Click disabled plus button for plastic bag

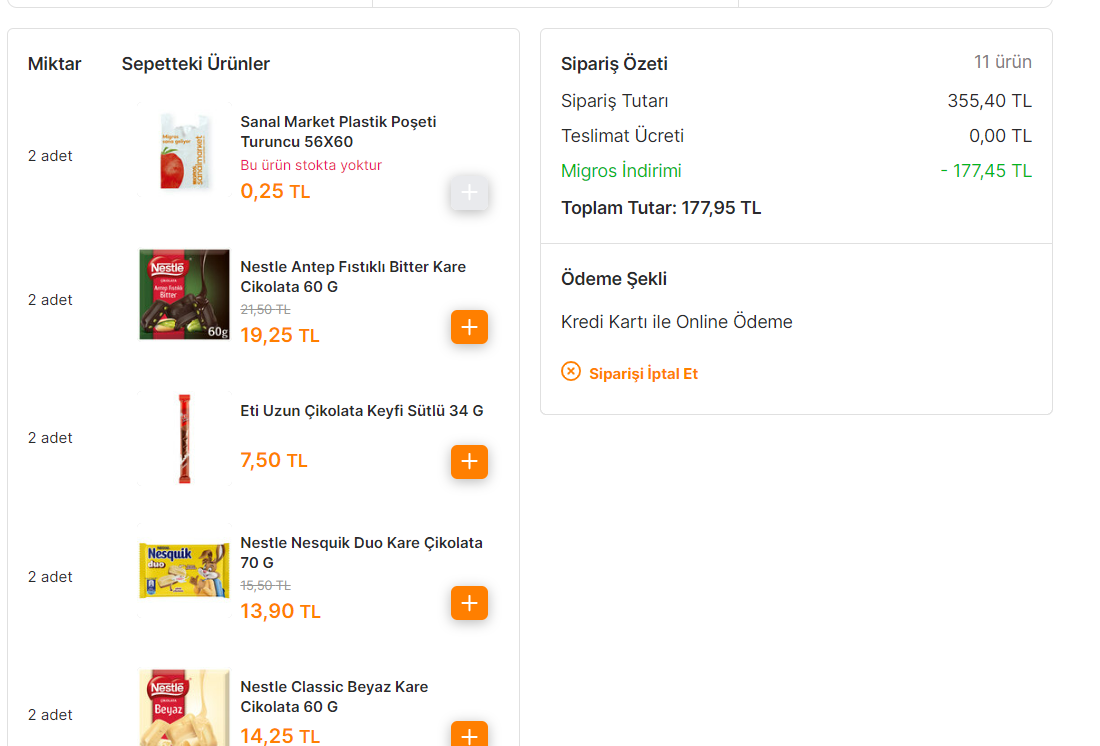[469, 192]
